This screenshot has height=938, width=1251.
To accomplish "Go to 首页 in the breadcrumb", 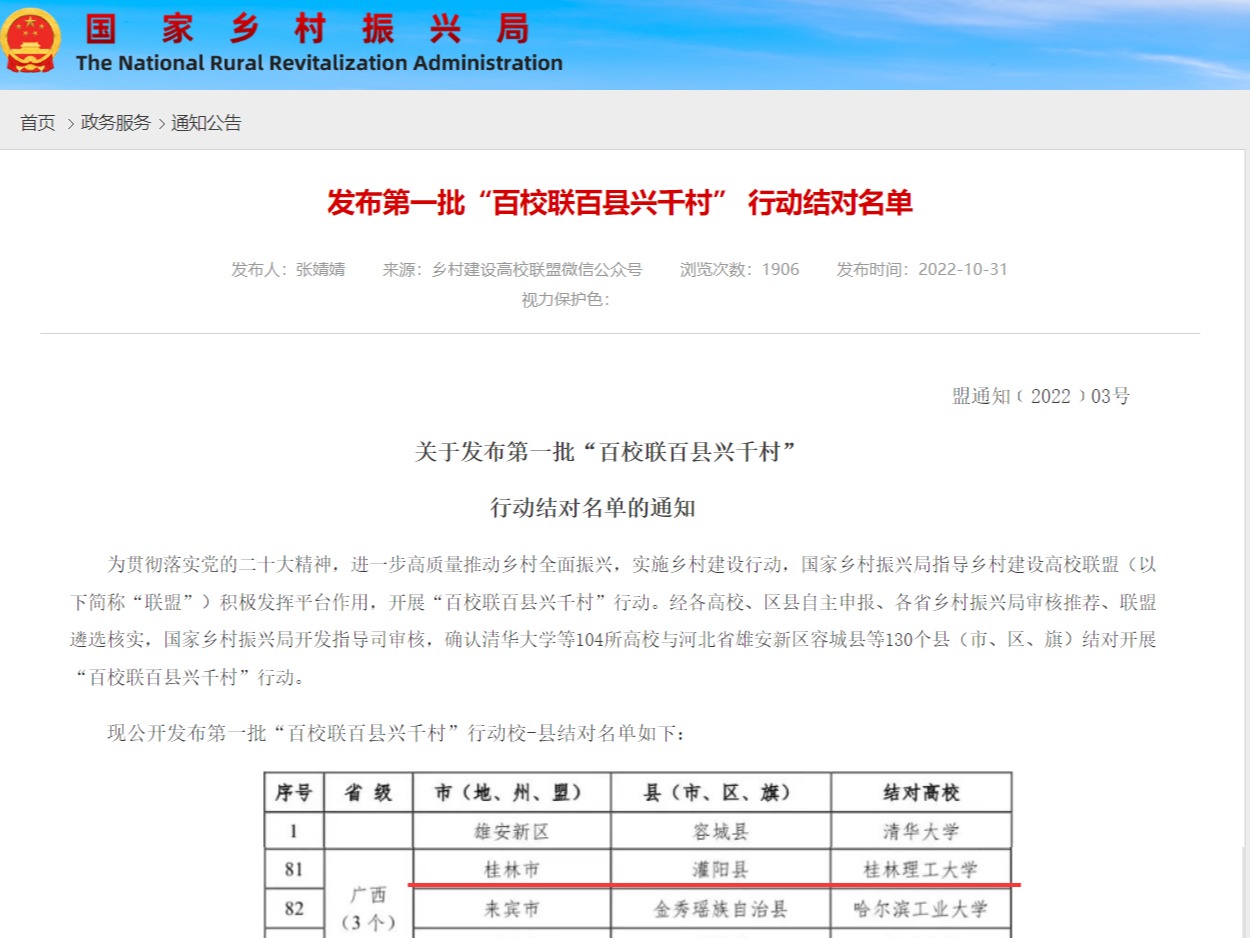I will pyautogui.click(x=38, y=123).
